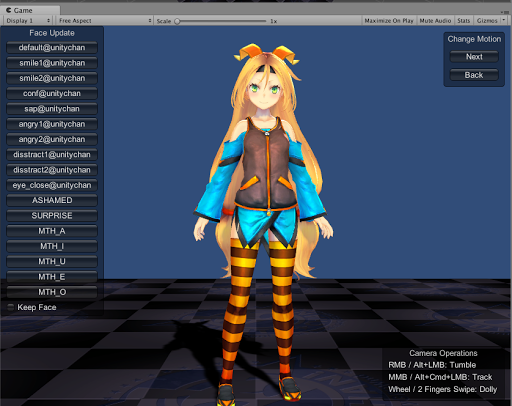
Task: Click the Game tab Unity icon
Action: pyautogui.click(x=9, y=10)
